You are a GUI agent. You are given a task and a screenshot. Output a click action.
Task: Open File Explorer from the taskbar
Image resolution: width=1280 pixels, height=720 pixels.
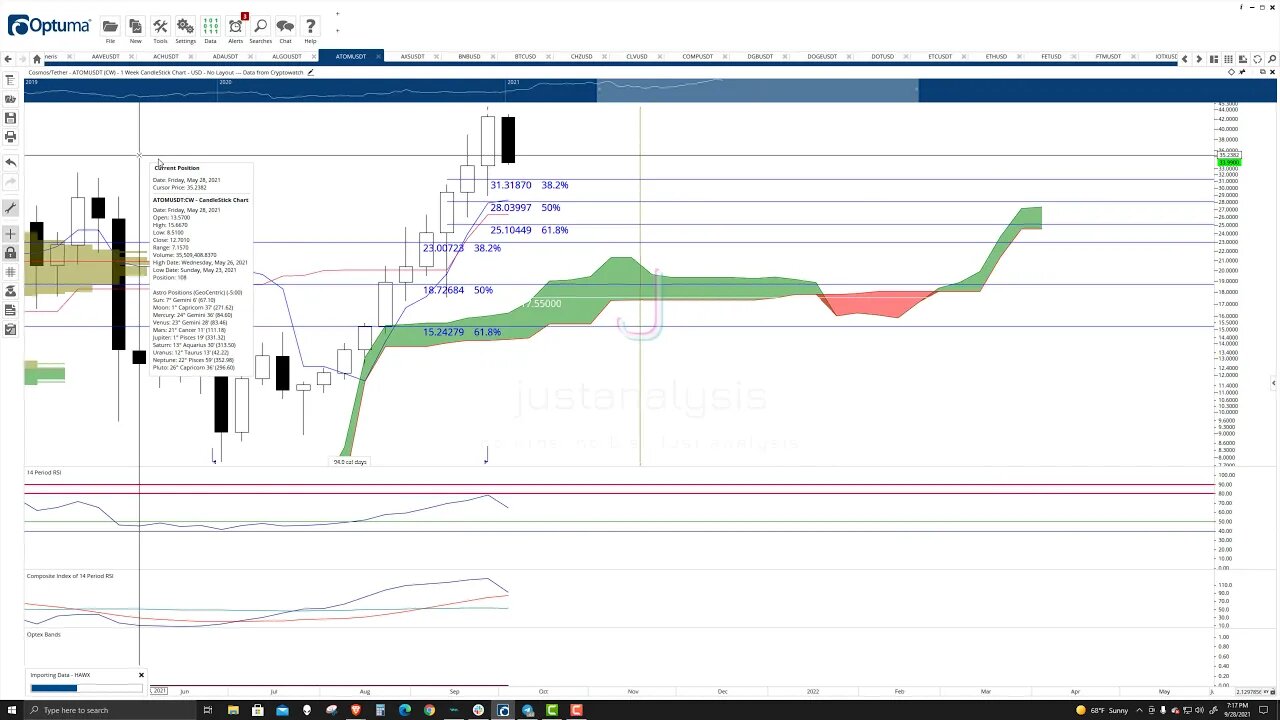pos(233,710)
